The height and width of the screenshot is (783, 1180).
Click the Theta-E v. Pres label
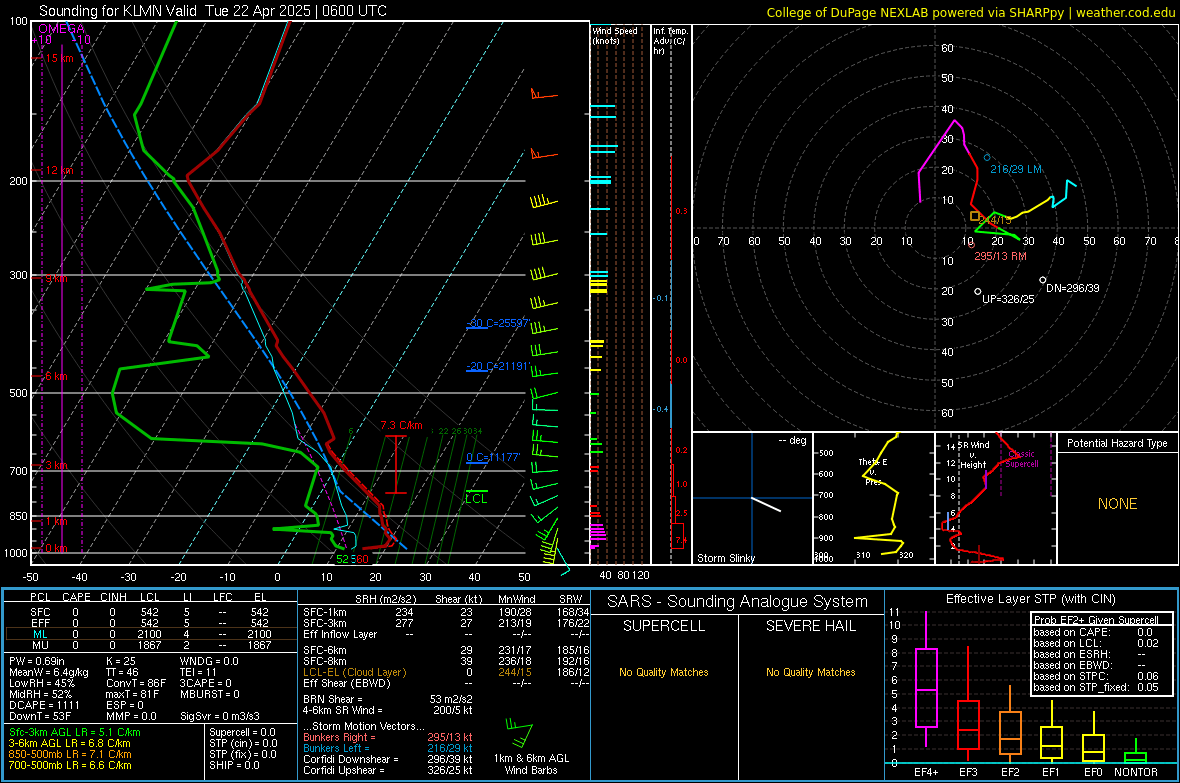click(x=873, y=471)
